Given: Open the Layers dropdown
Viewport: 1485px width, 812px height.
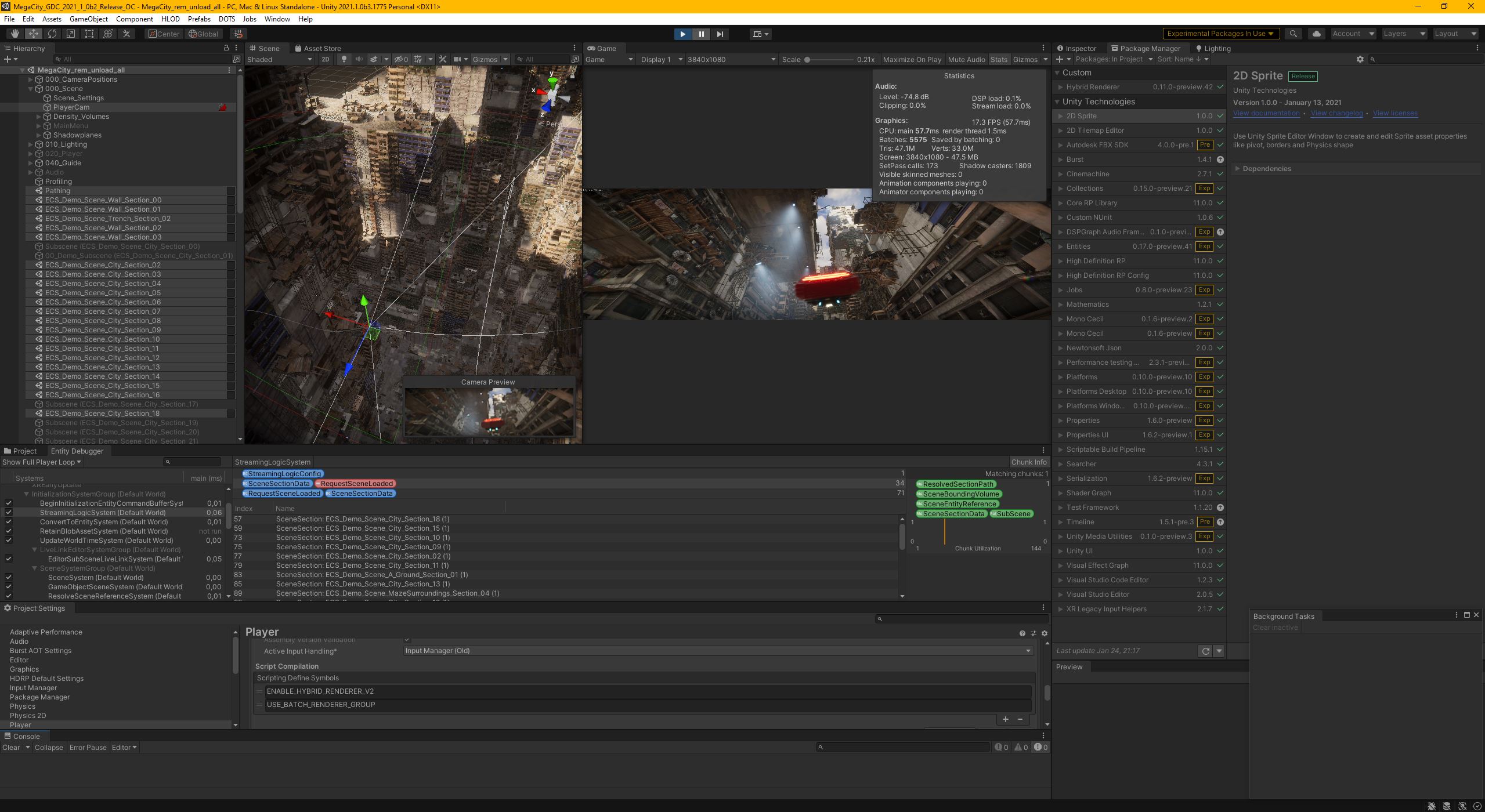Looking at the screenshot, I should coord(1403,34).
